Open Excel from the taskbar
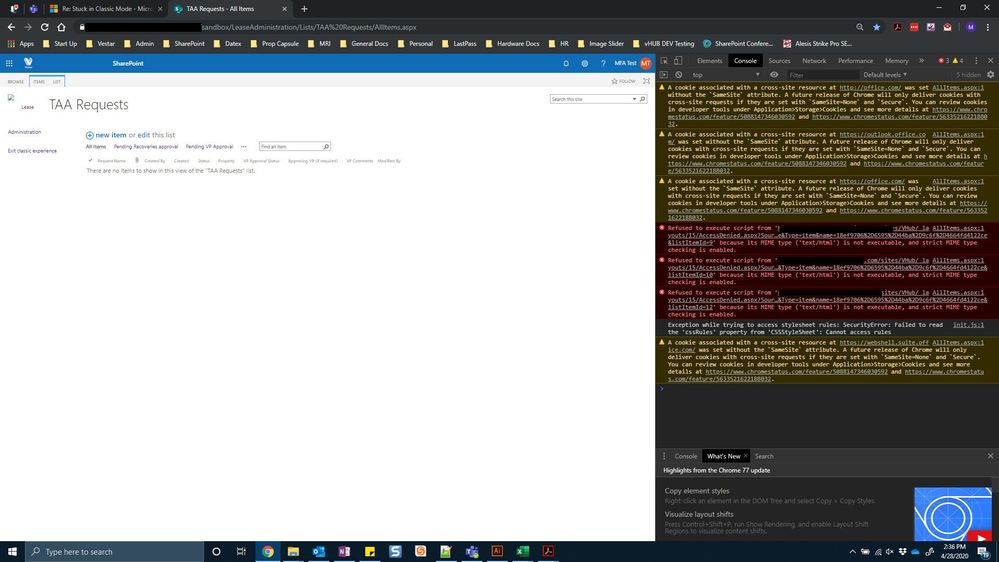 point(522,551)
